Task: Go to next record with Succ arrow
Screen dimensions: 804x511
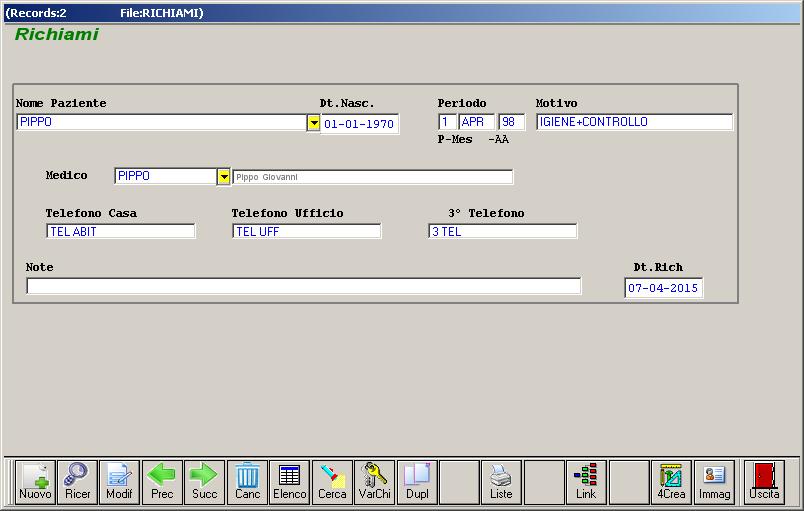Action: (205, 482)
